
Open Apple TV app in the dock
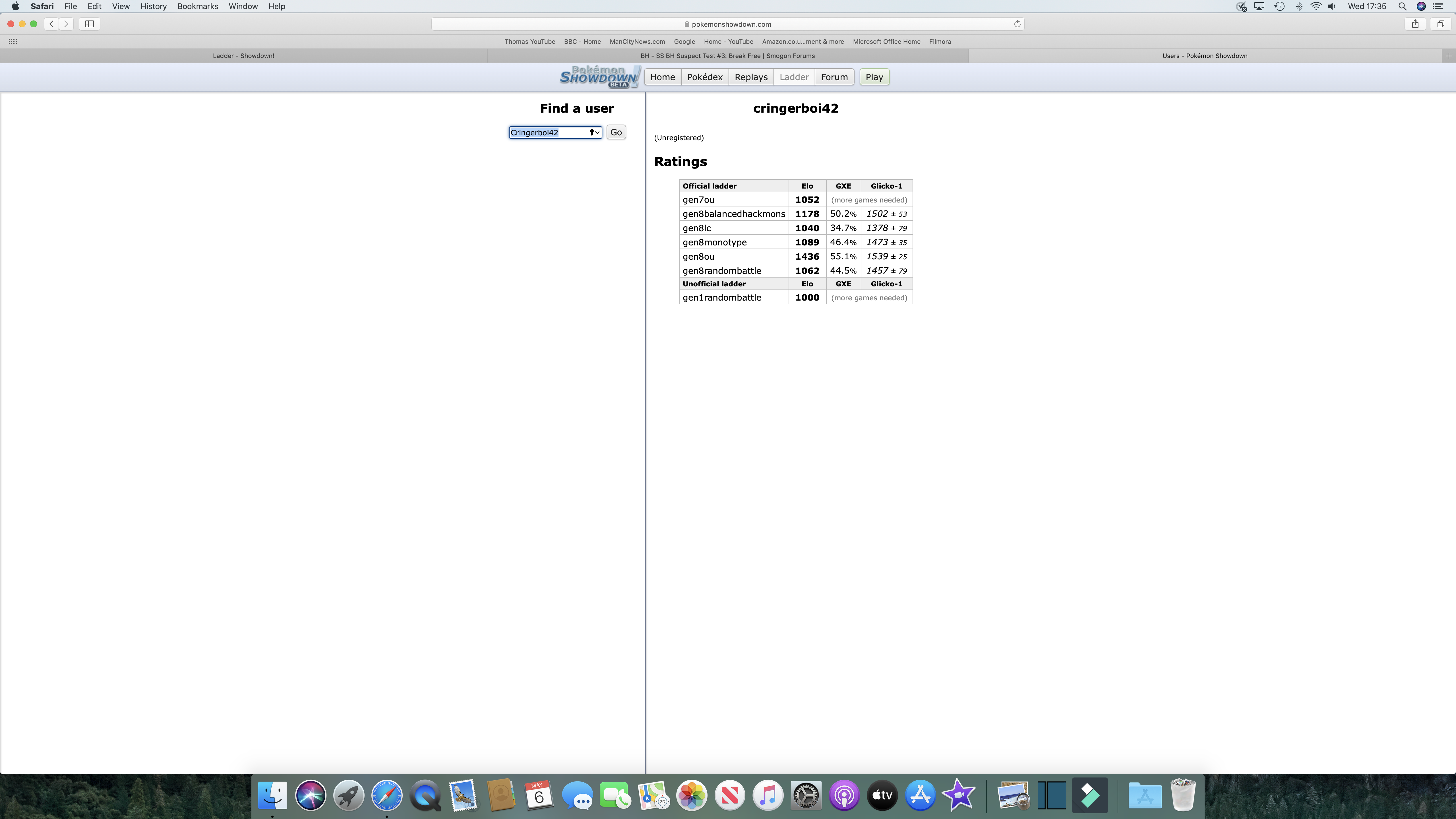(882, 795)
